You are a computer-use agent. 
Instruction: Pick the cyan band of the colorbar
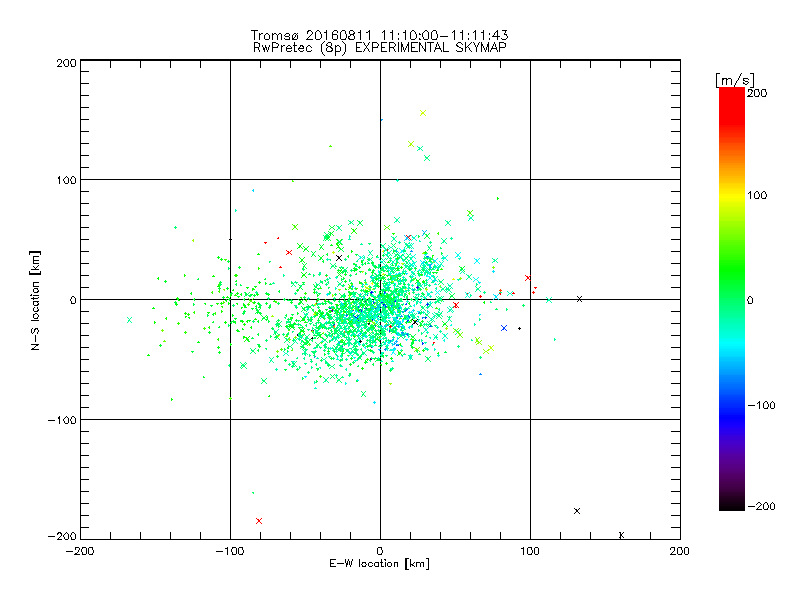pyautogui.click(x=732, y=343)
